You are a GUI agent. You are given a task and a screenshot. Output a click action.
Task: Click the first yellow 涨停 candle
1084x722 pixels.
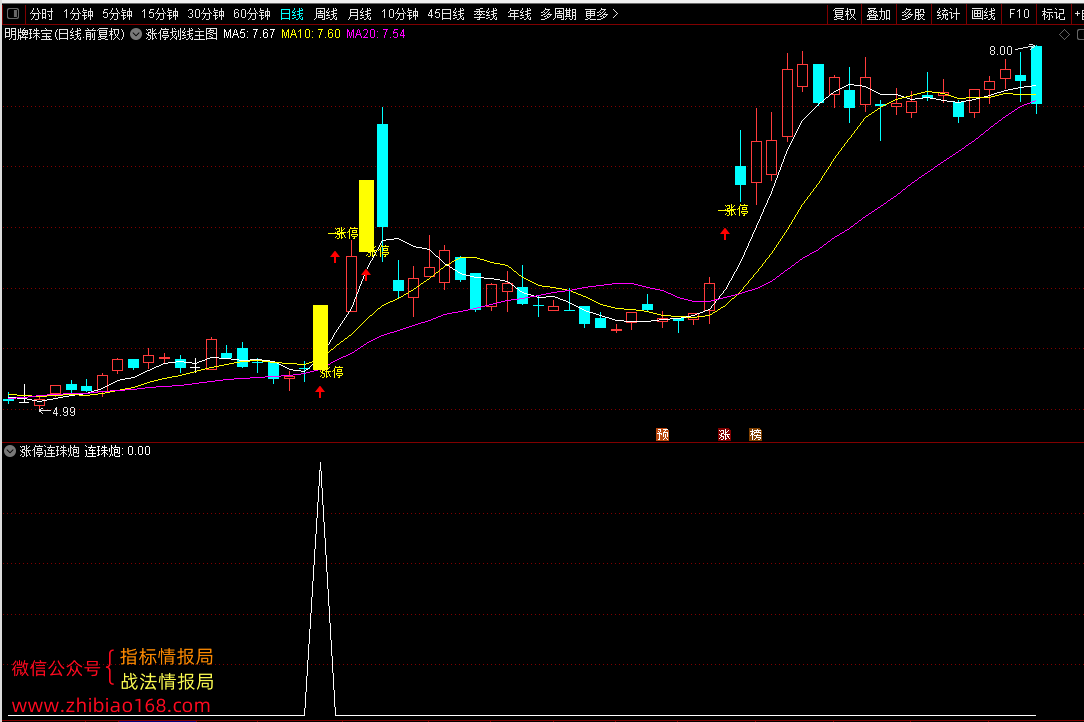320,337
